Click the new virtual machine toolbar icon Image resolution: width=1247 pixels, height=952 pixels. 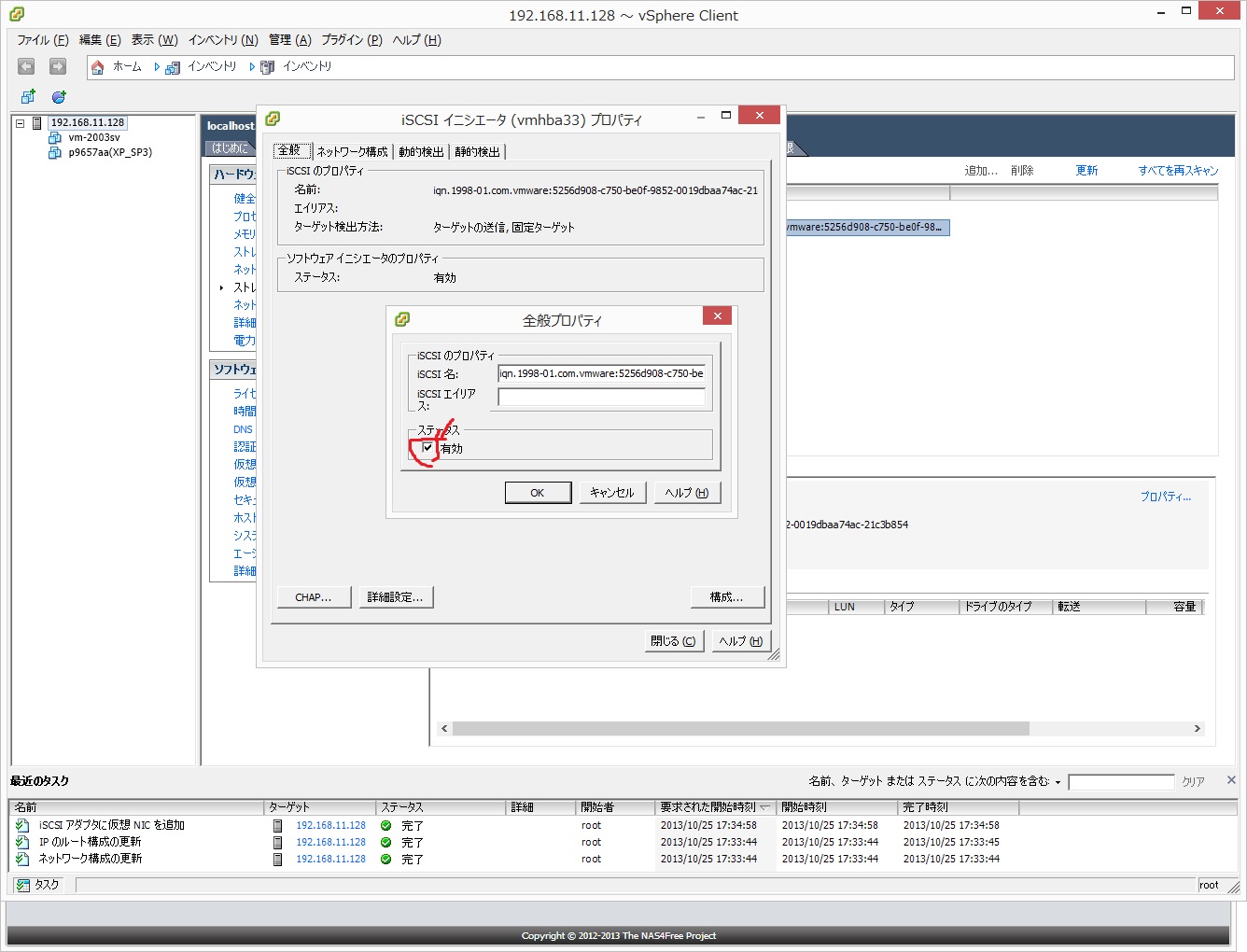click(x=28, y=97)
